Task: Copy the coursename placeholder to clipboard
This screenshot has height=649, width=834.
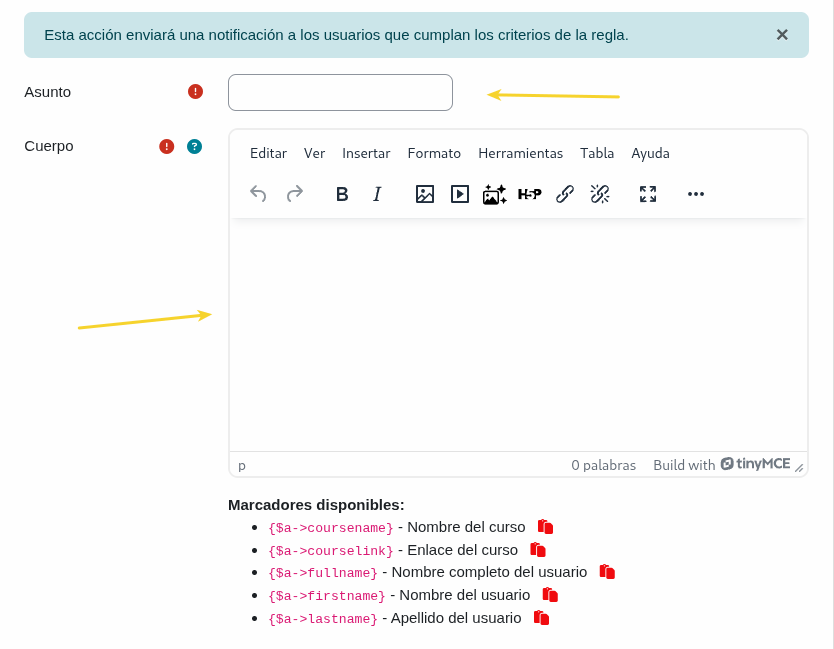Action: click(x=545, y=526)
